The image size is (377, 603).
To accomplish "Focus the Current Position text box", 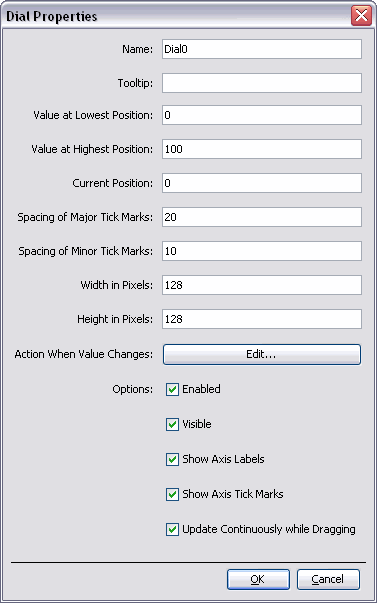I will tap(262, 183).
